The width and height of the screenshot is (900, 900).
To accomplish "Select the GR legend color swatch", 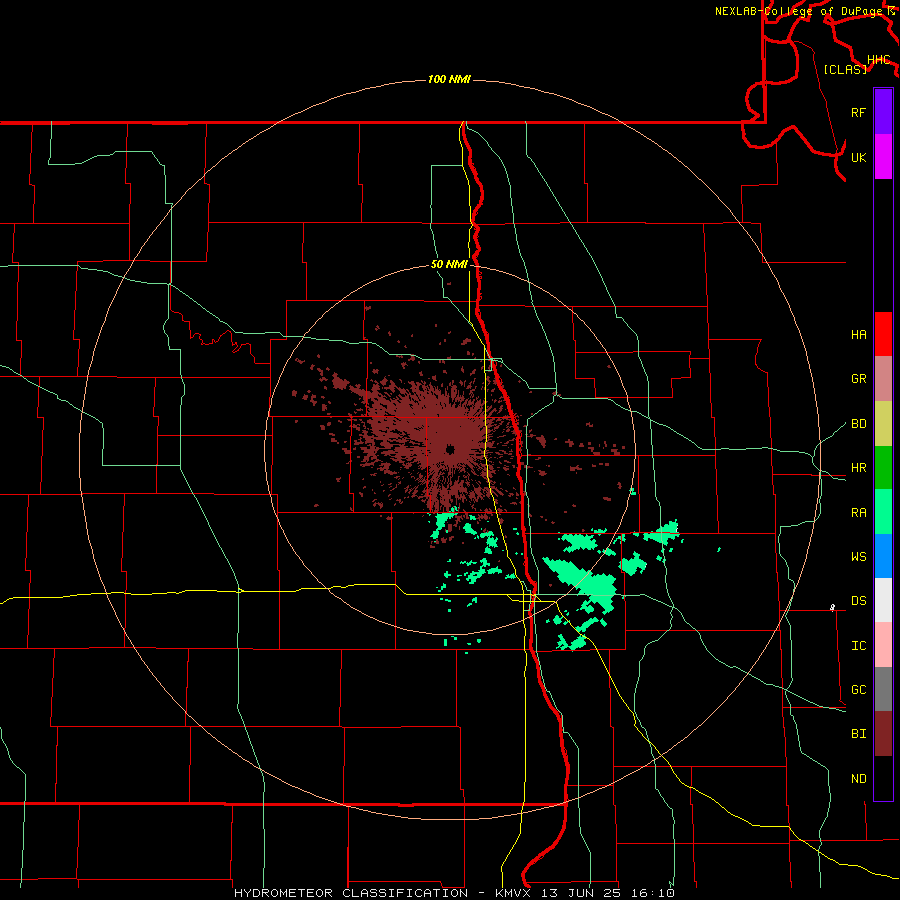I will click(883, 379).
